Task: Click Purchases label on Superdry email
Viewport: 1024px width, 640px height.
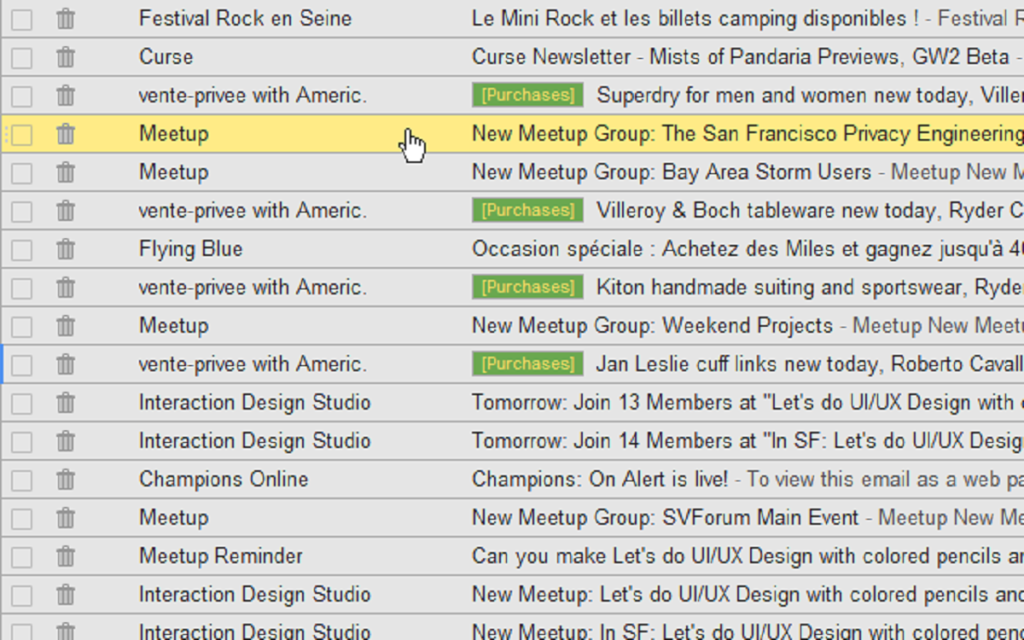Action: (527, 95)
